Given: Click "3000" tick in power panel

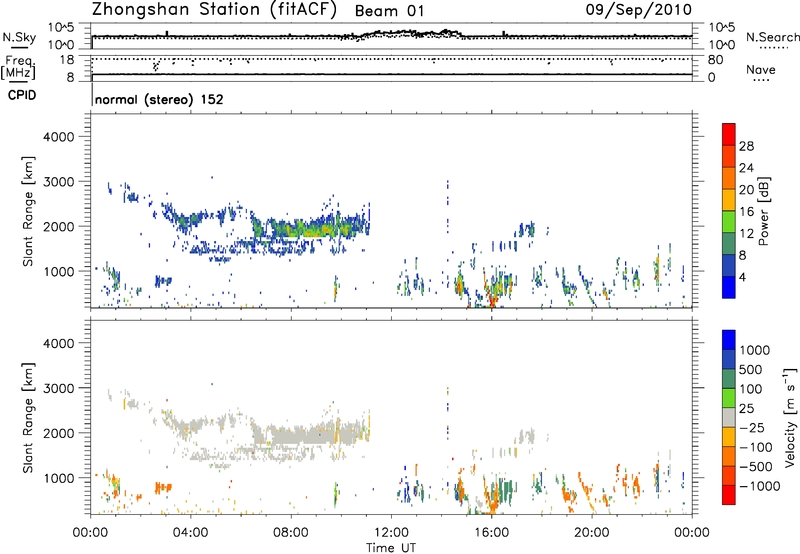Looking at the screenshot, I should click(x=59, y=182).
